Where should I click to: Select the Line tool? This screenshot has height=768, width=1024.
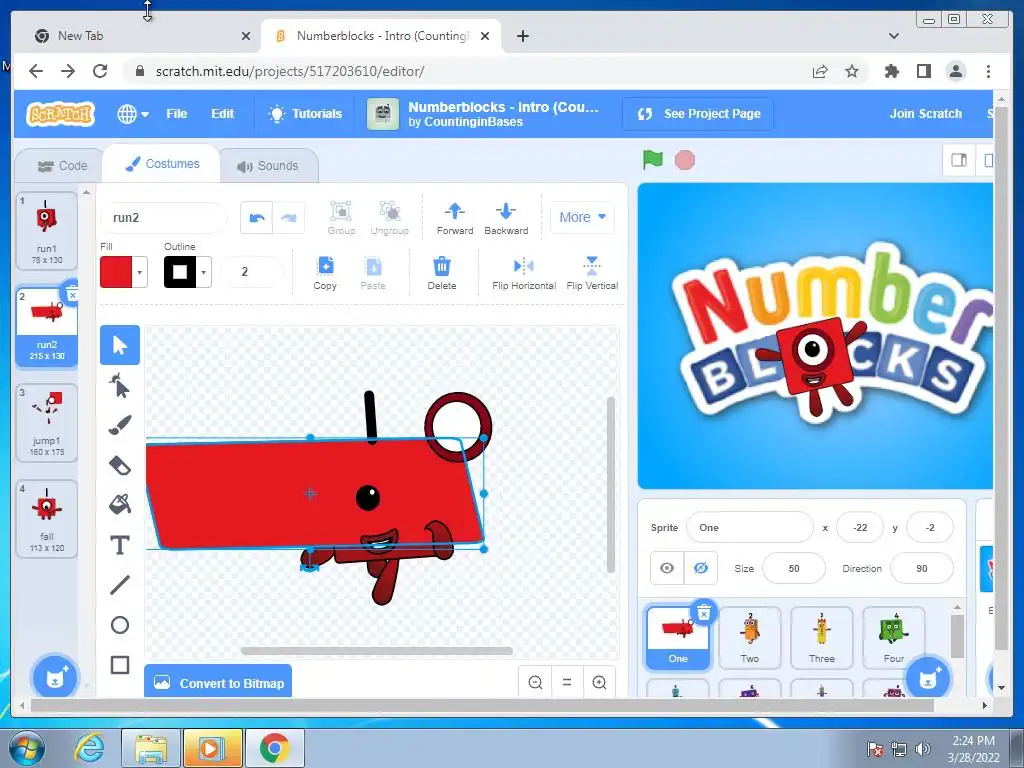pyautogui.click(x=120, y=584)
